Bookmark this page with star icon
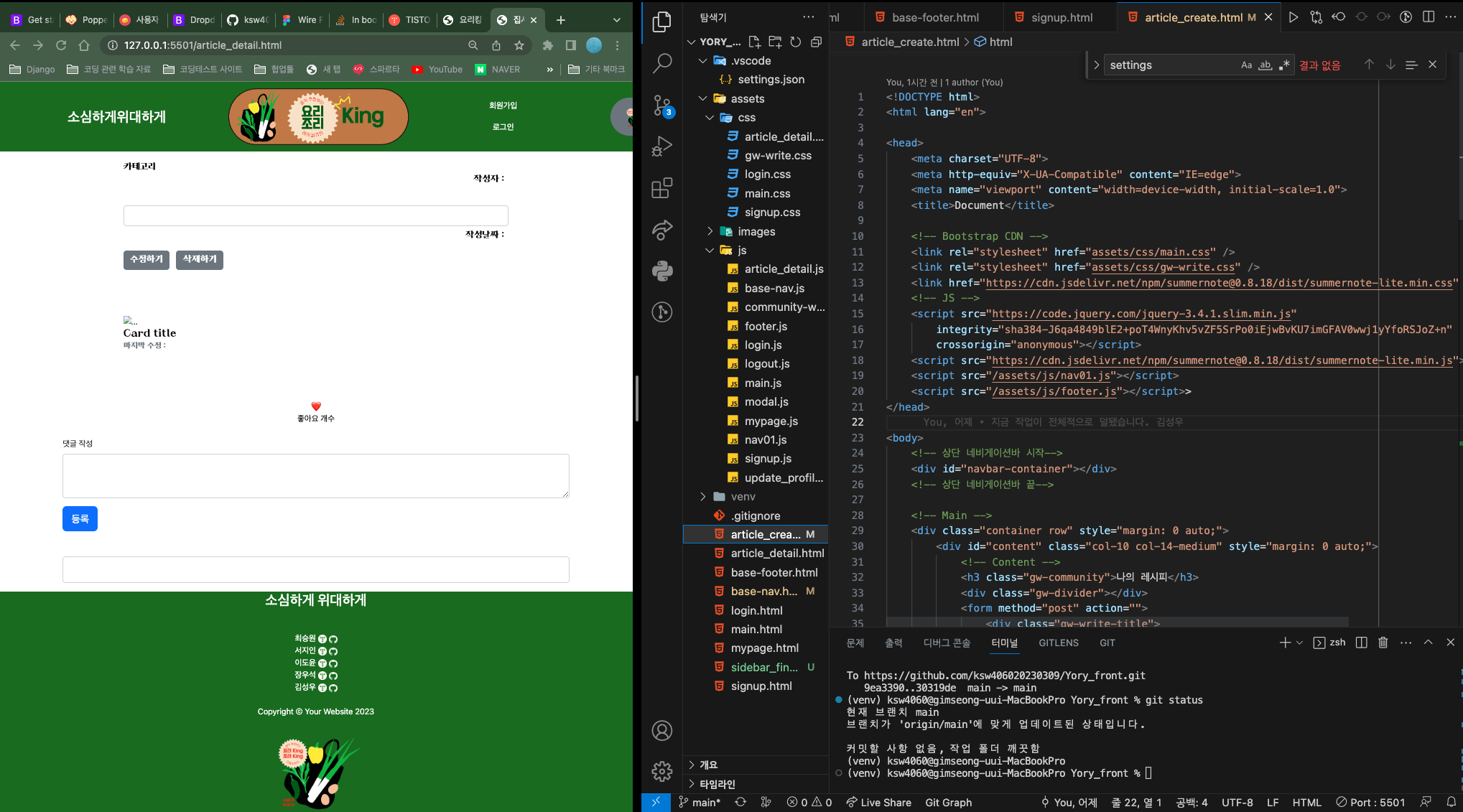Screen dimensions: 1463x812 pyautogui.click(x=519, y=45)
